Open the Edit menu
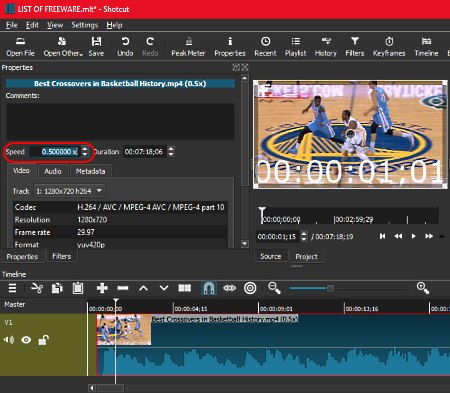The height and width of the screenshot is (393, 450). point(32,25)
